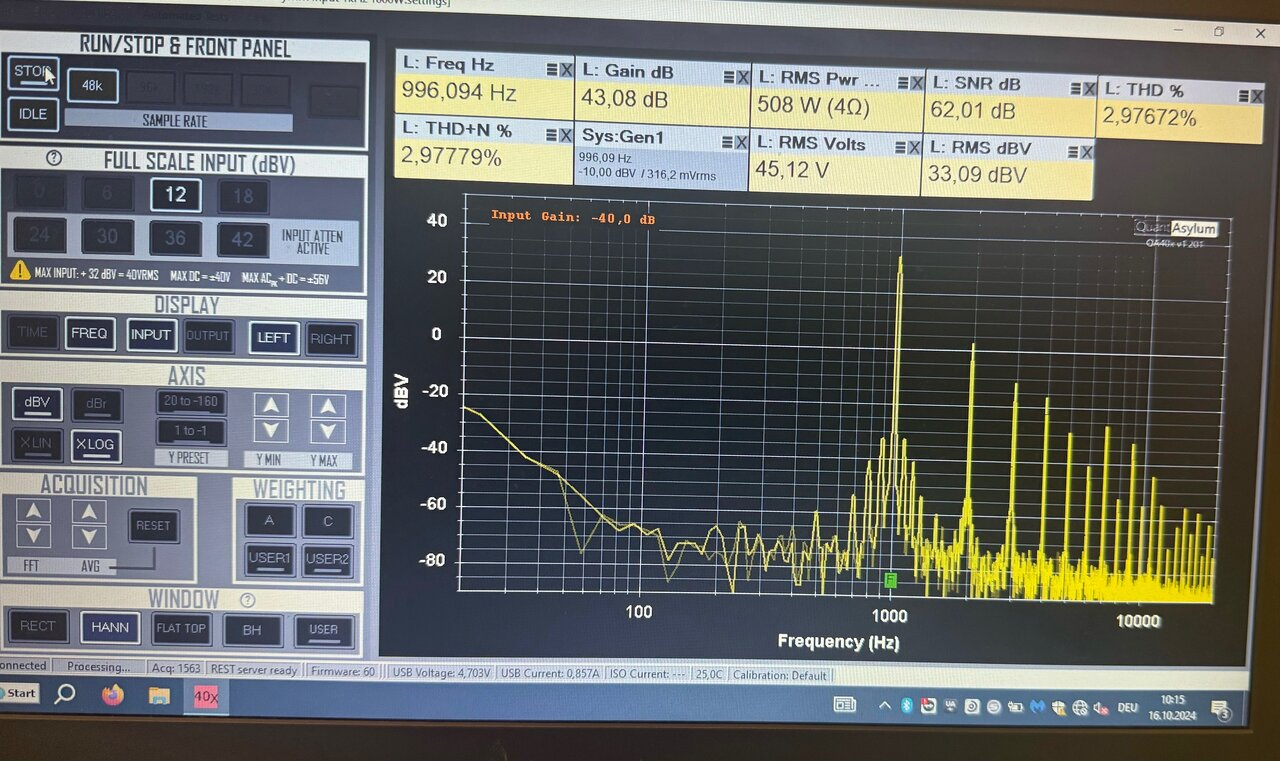Select the 40x app icon in taskbar
1280x761 pixels.
pos(206,697)
